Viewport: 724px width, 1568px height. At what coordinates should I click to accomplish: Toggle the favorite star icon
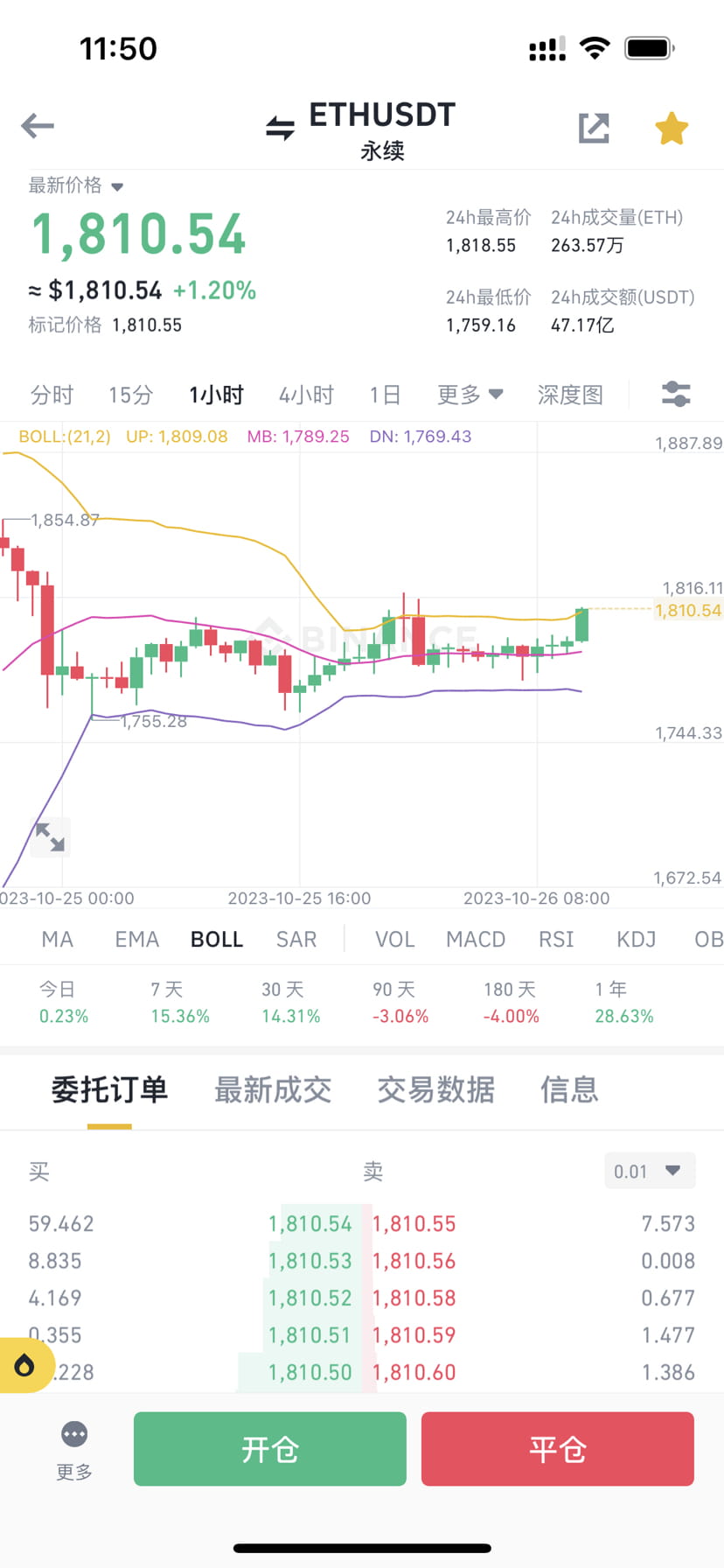(672, 129)
